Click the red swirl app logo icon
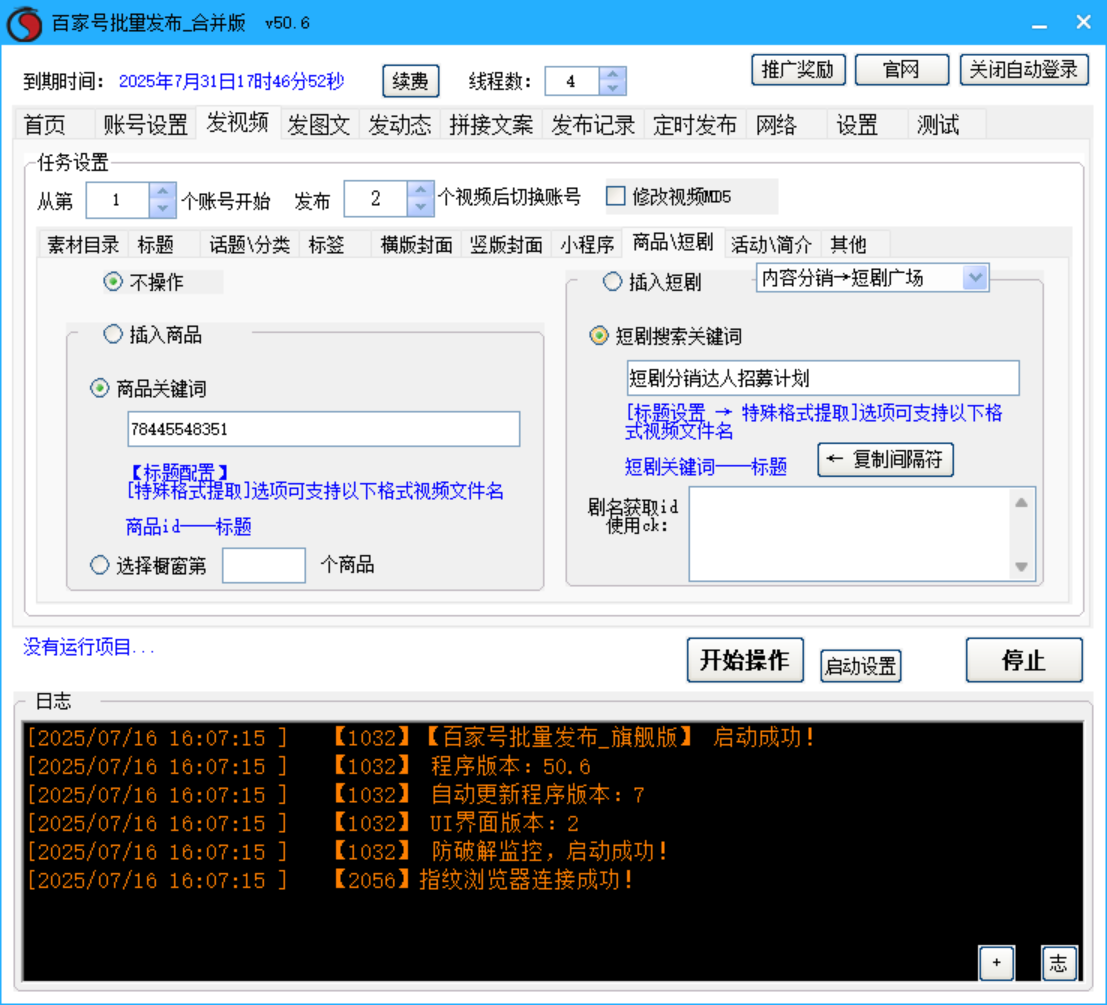This screenshot has width=1107, height=1005. [x=25, y=23]
